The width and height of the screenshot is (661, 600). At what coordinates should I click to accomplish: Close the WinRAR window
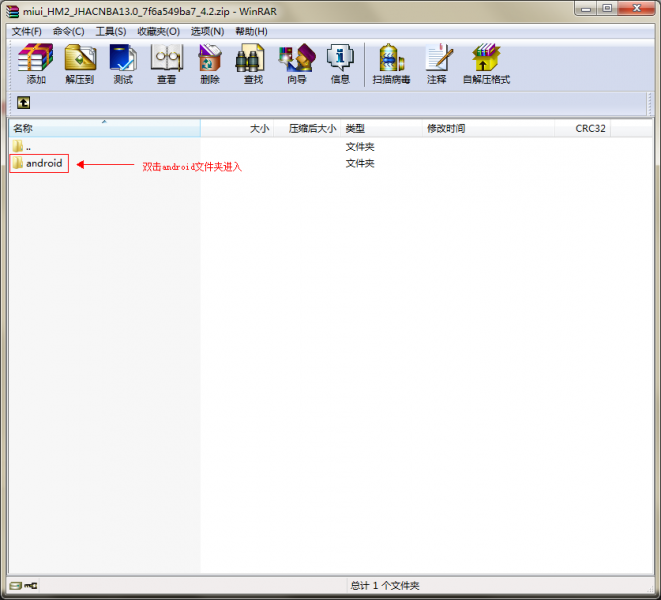click(637, 8)
